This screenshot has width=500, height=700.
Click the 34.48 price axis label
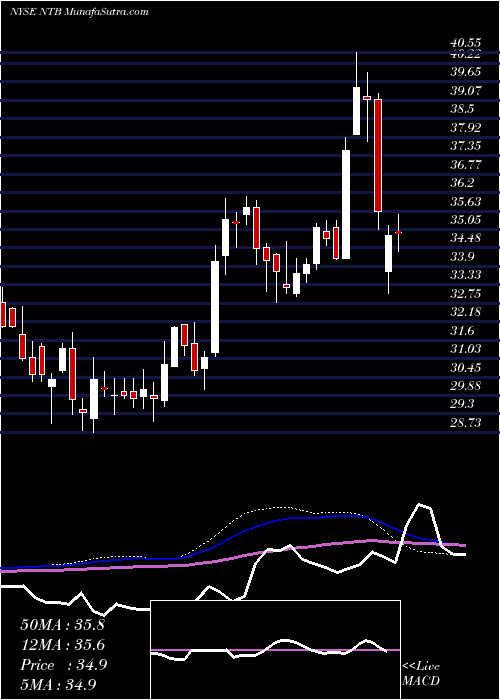466,238
